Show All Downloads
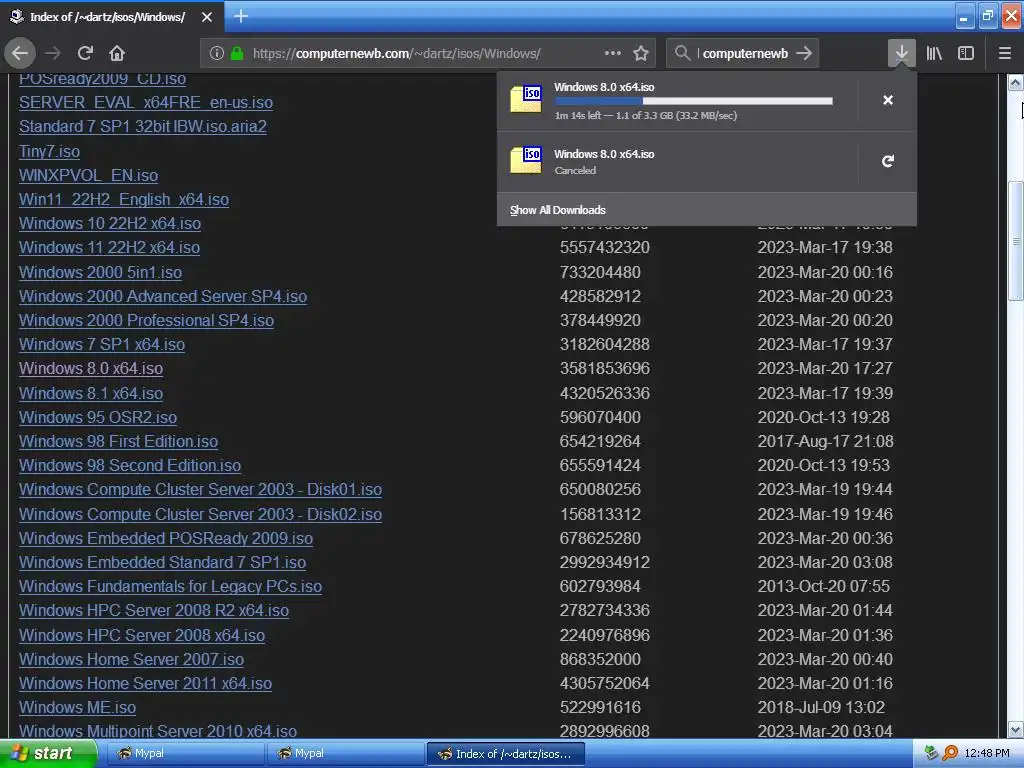The width and height of the screenshot is (1024, 768). 558,210
